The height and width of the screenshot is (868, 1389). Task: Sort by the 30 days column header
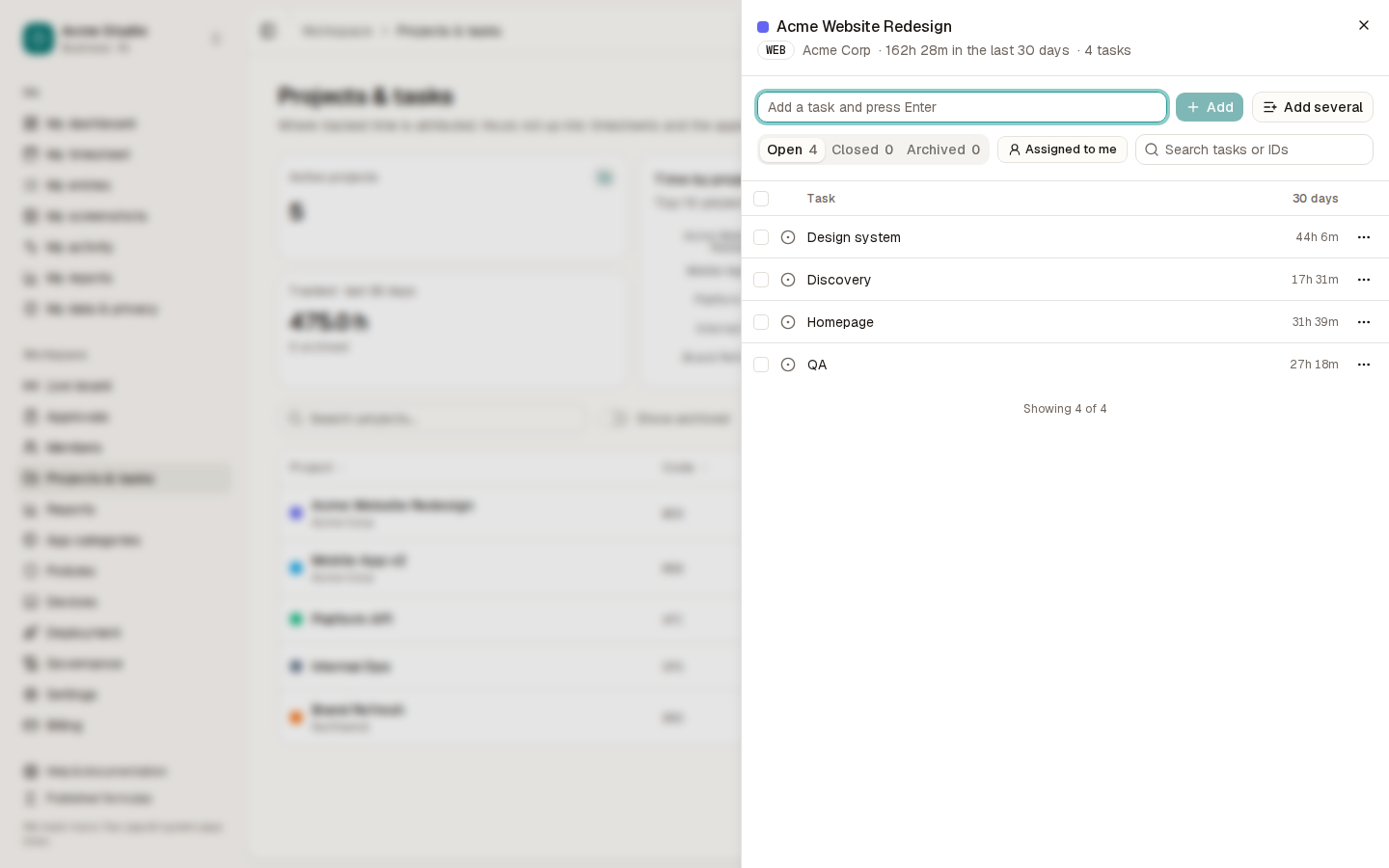click(1315, 199)
